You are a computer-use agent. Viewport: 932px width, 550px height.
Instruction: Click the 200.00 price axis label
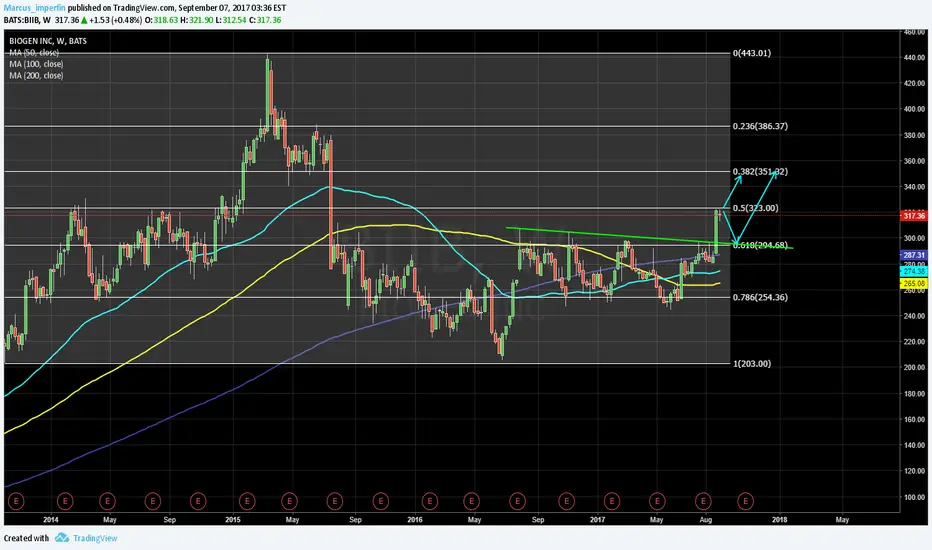click(x=914, y=367)
